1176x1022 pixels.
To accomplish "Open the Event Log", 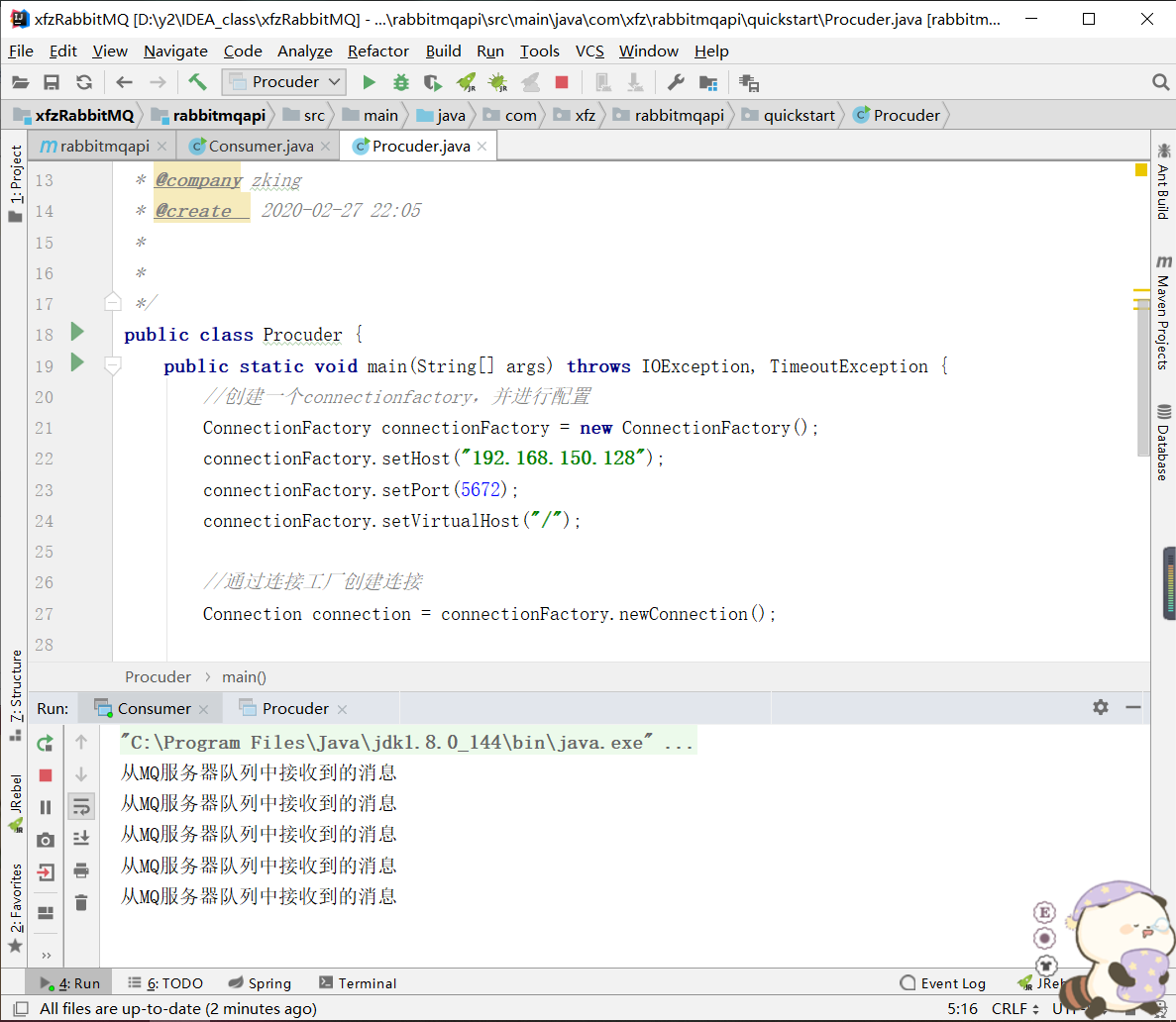I will [x=943, y=983].
